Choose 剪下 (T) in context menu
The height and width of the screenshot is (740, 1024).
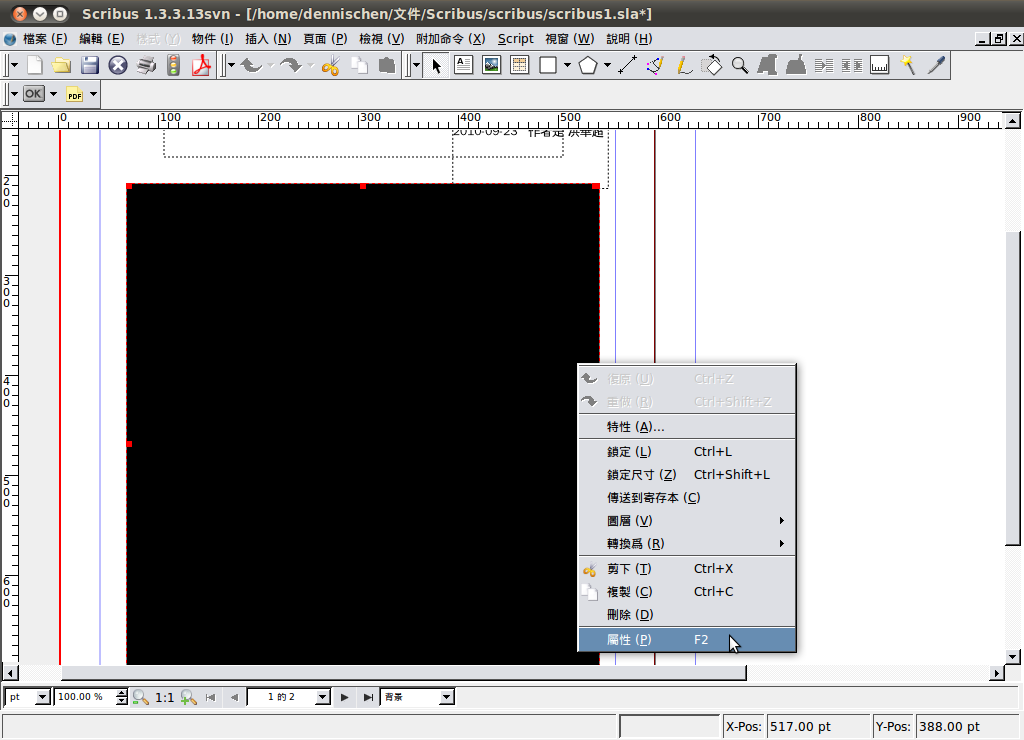687,568
